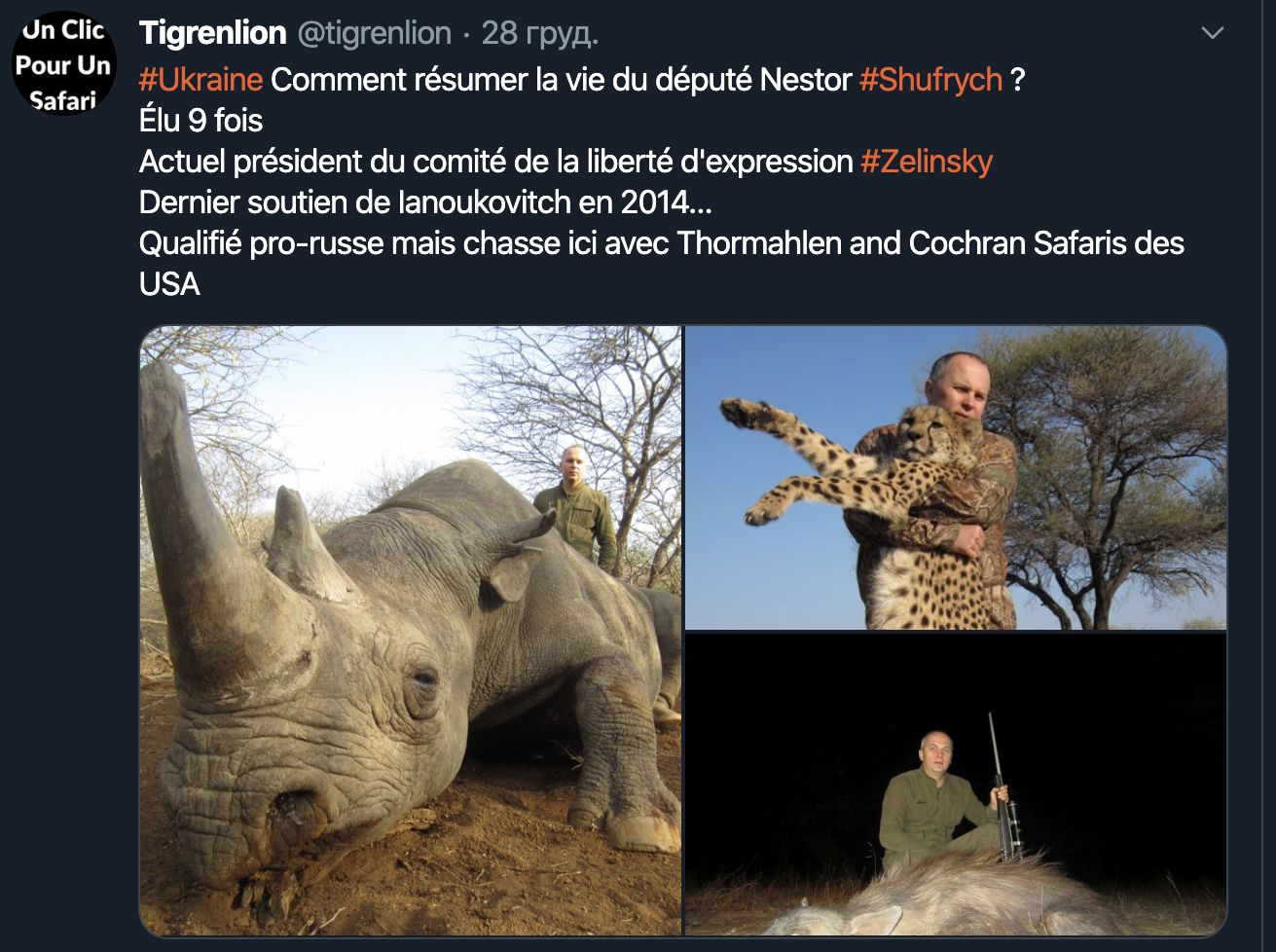The height and width of the screenshot is (952, 1276).
Task: Open the Tigrenlion display name profile link
Action: click(212, 33)
